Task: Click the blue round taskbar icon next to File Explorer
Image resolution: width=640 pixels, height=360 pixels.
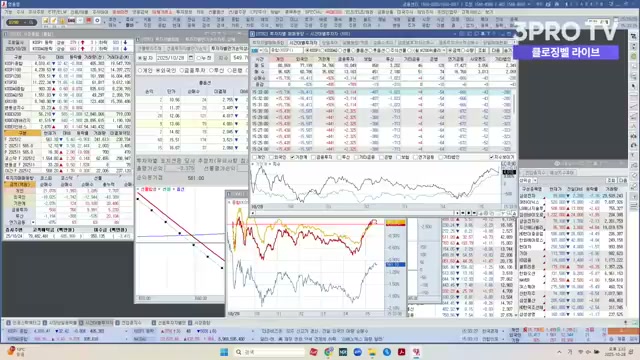Action: [387, 352]
